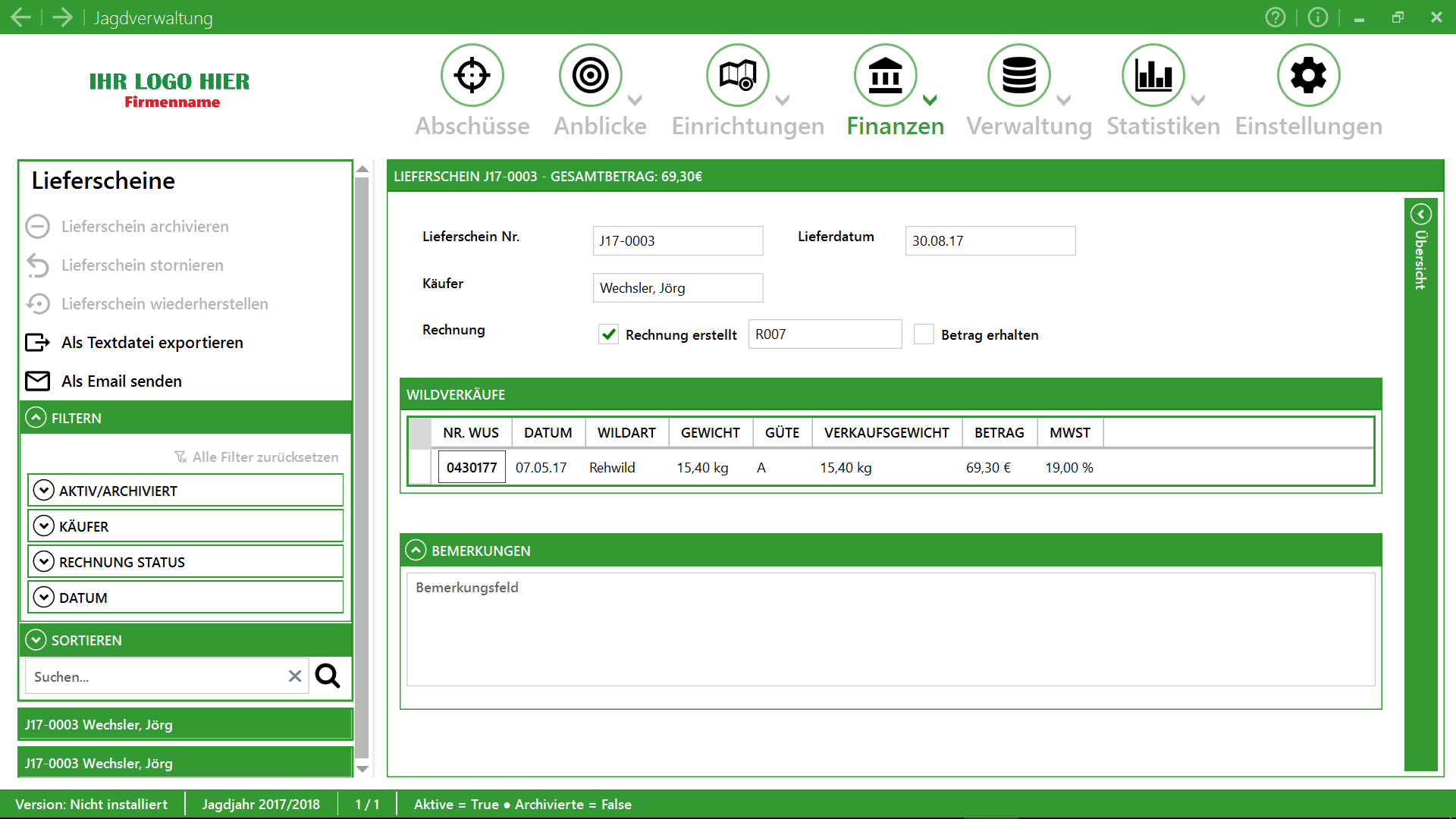Click the Lieferschein wiederherstellen restore icon
Screen dimensions: 1456x819
click(x=37, y=303)
